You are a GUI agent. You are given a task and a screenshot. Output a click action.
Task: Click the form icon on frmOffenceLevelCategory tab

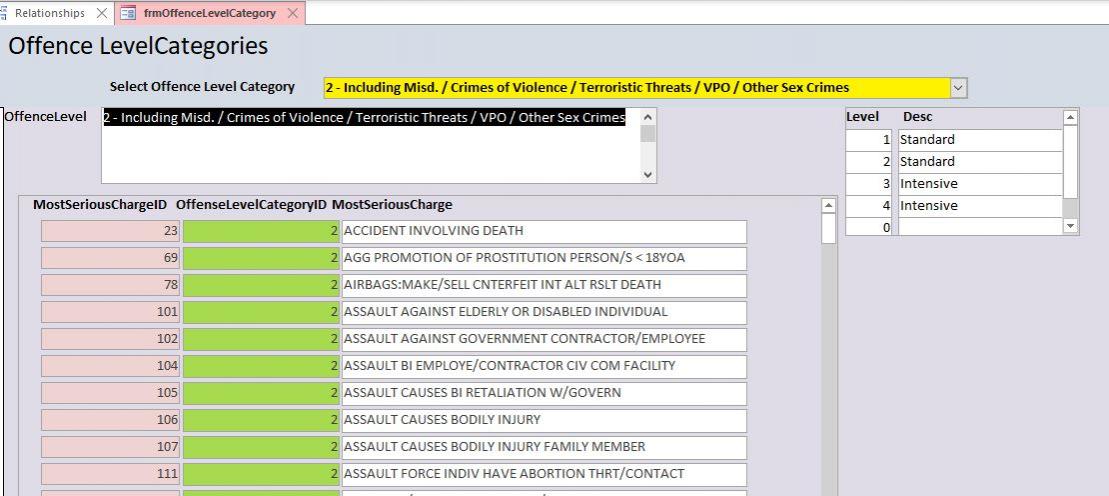click(128, 13)
